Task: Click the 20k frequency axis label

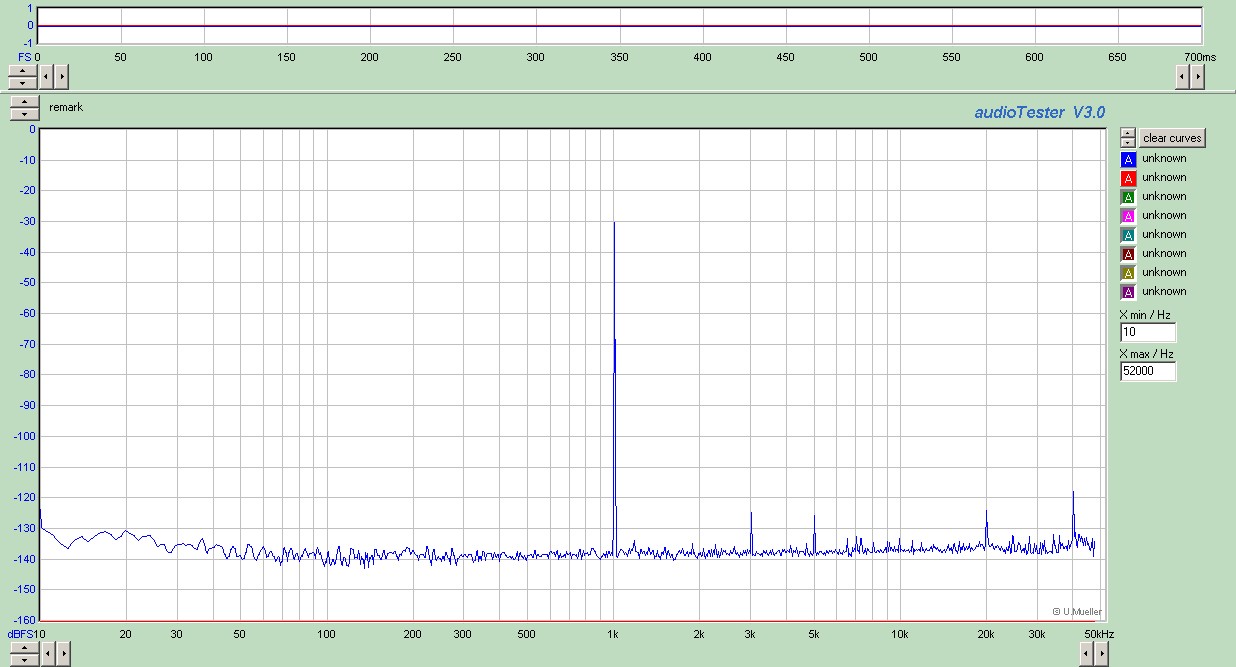Action: [986, 634]
